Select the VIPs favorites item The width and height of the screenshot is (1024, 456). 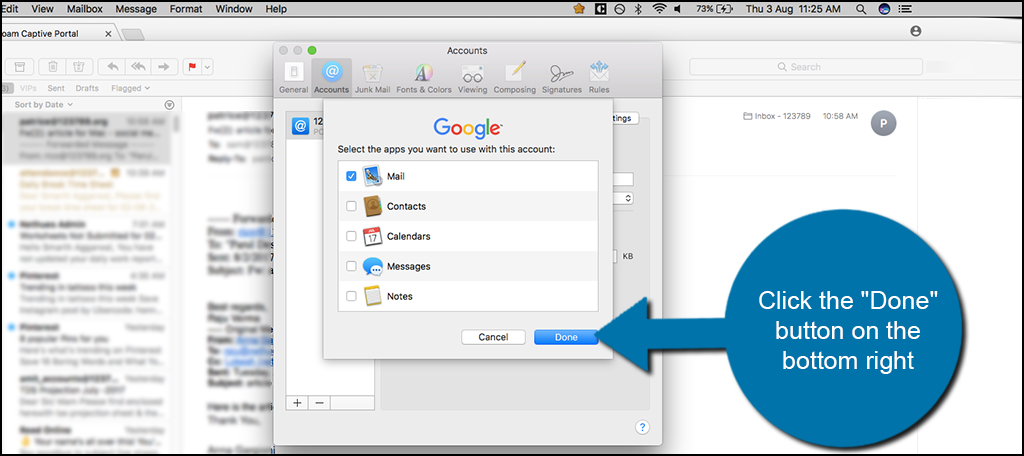[x=28, y=88]
